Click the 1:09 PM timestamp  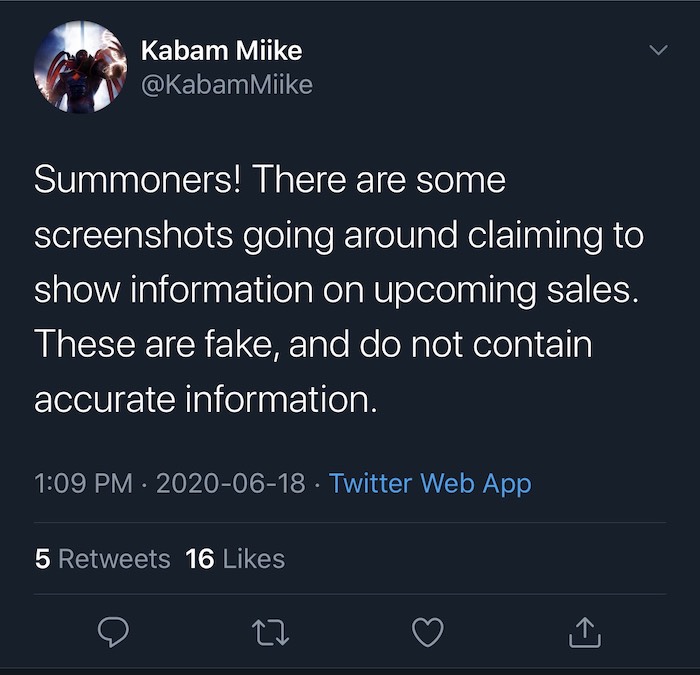coord(83,484)
